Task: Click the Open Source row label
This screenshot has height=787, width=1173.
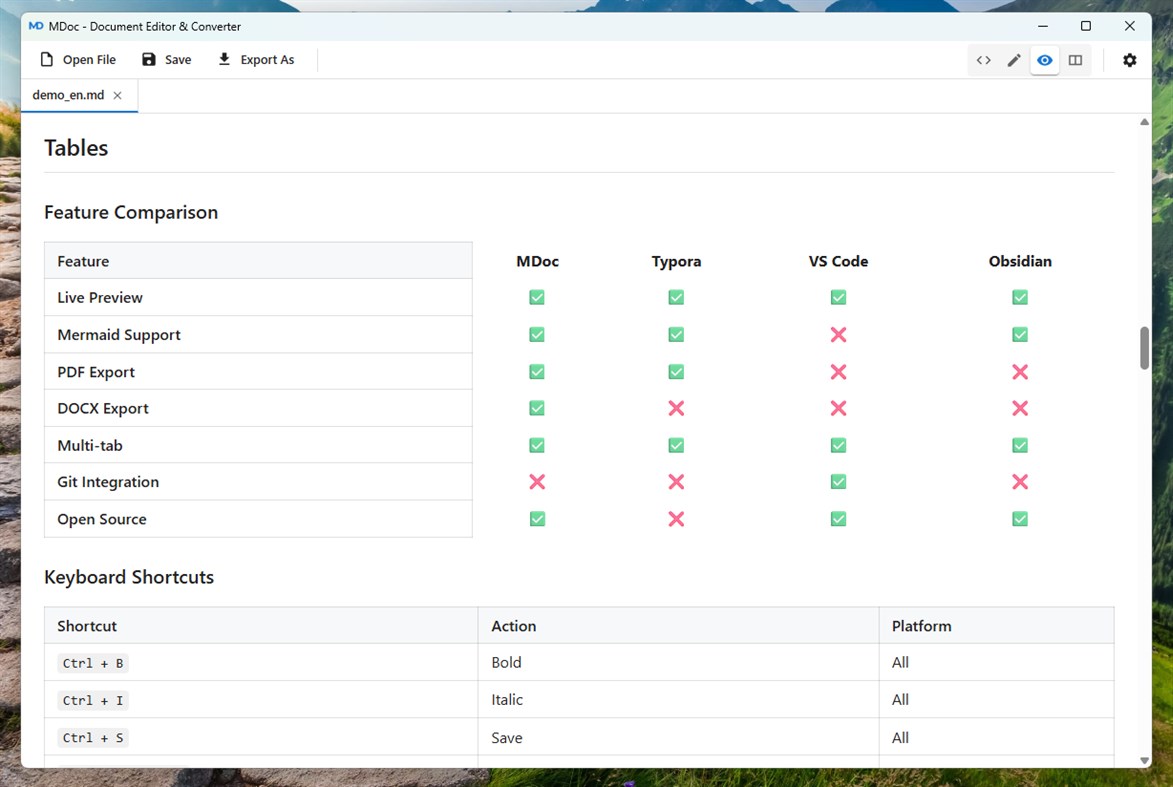Action: [102, 520]
